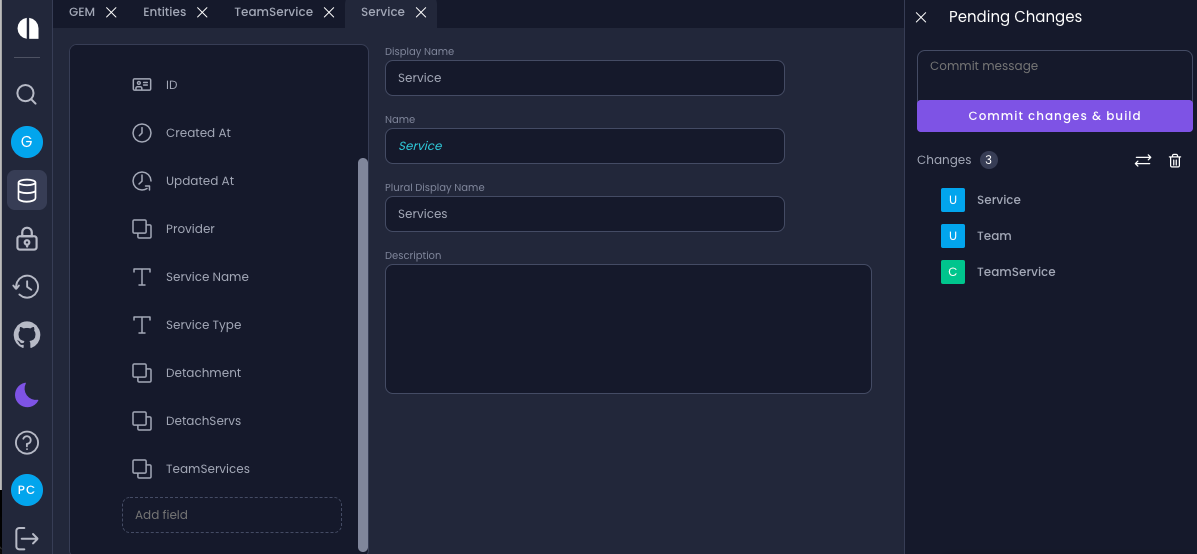1197x554 pixels.
Task: Click the compare changes arrows icon
Action: tap(1143, 160)
